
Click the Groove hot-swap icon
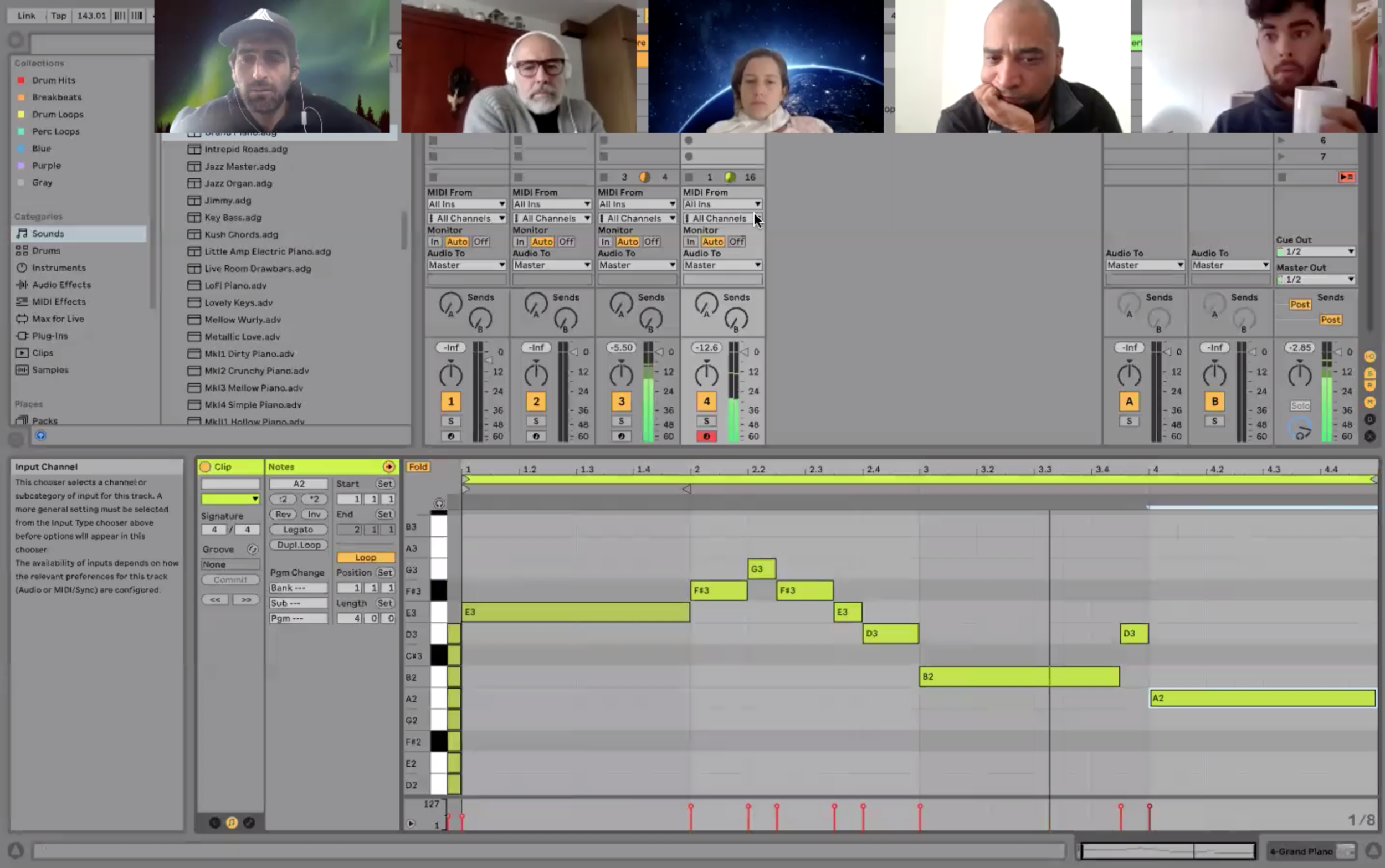(252, 549)
